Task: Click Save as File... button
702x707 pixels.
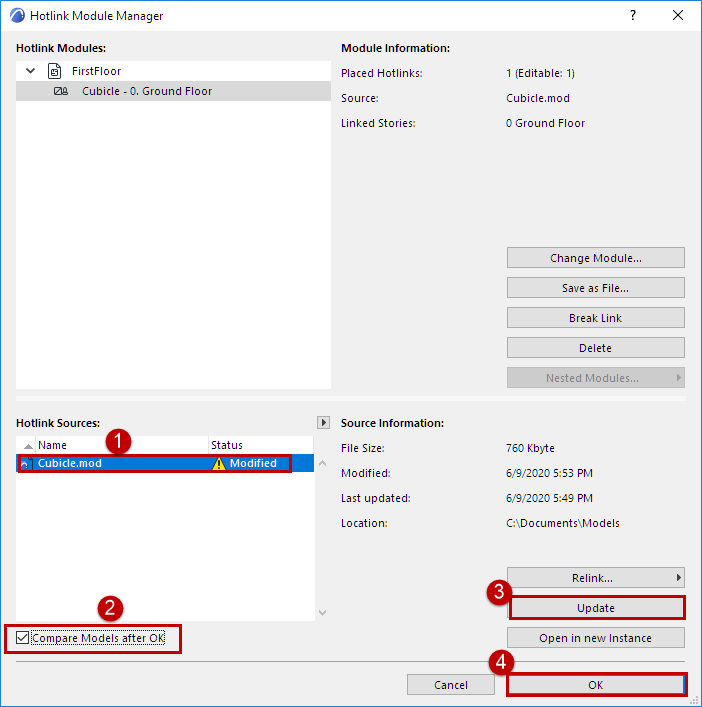Action: 596,288
